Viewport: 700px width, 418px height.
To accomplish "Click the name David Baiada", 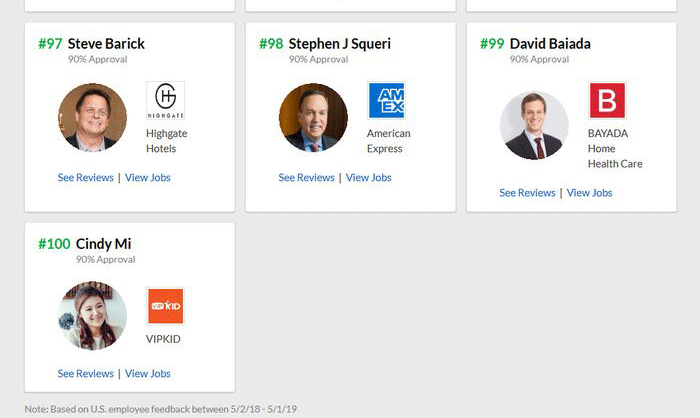I will coord(550,44).
